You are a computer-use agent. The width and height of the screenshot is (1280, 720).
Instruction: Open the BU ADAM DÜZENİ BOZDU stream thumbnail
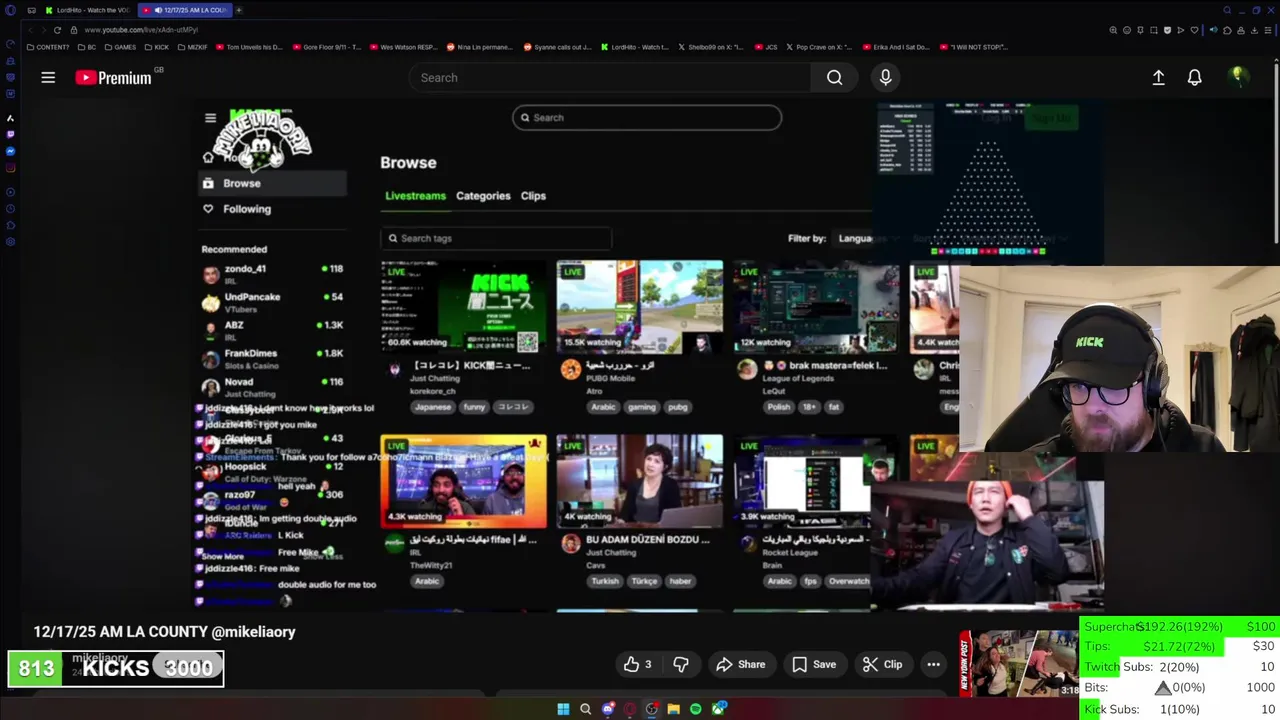point(640,481)
